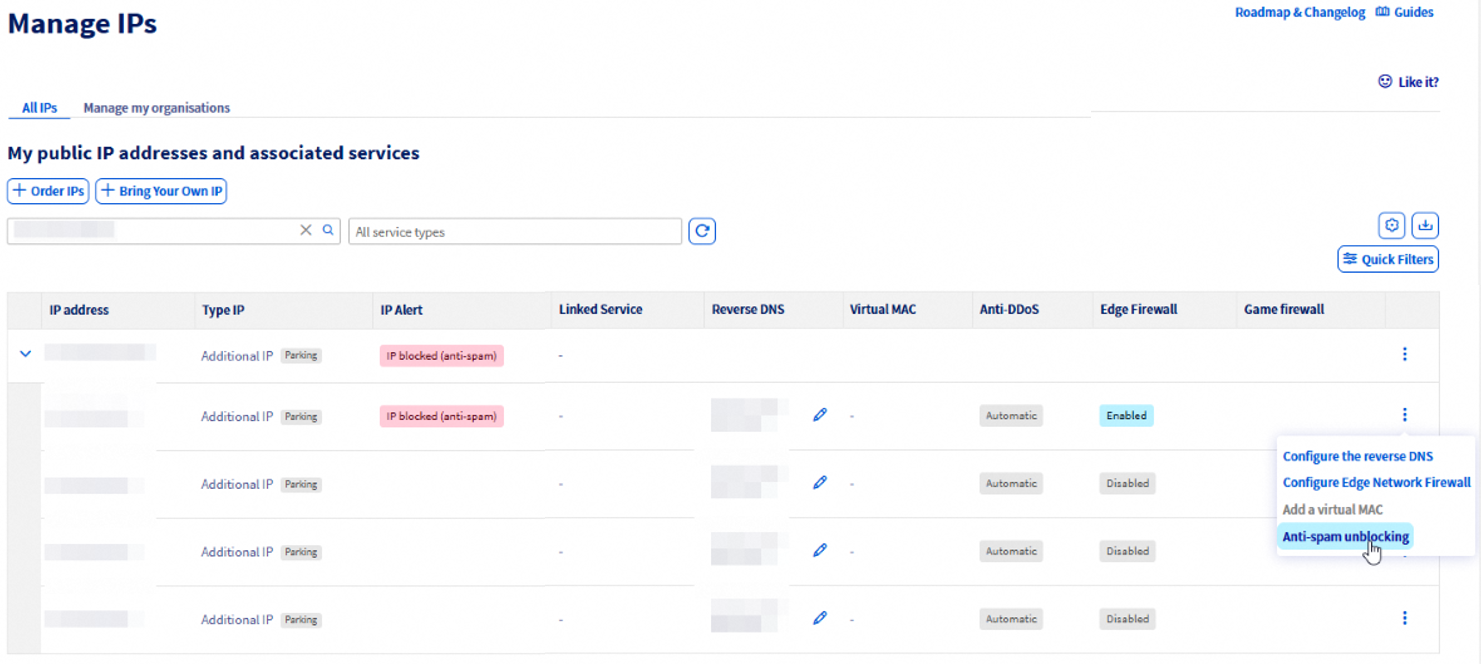This screenshot has width=1481, height=664.
Task: Click the smiley icon beside Like it?
Action: coord(1385,82)
